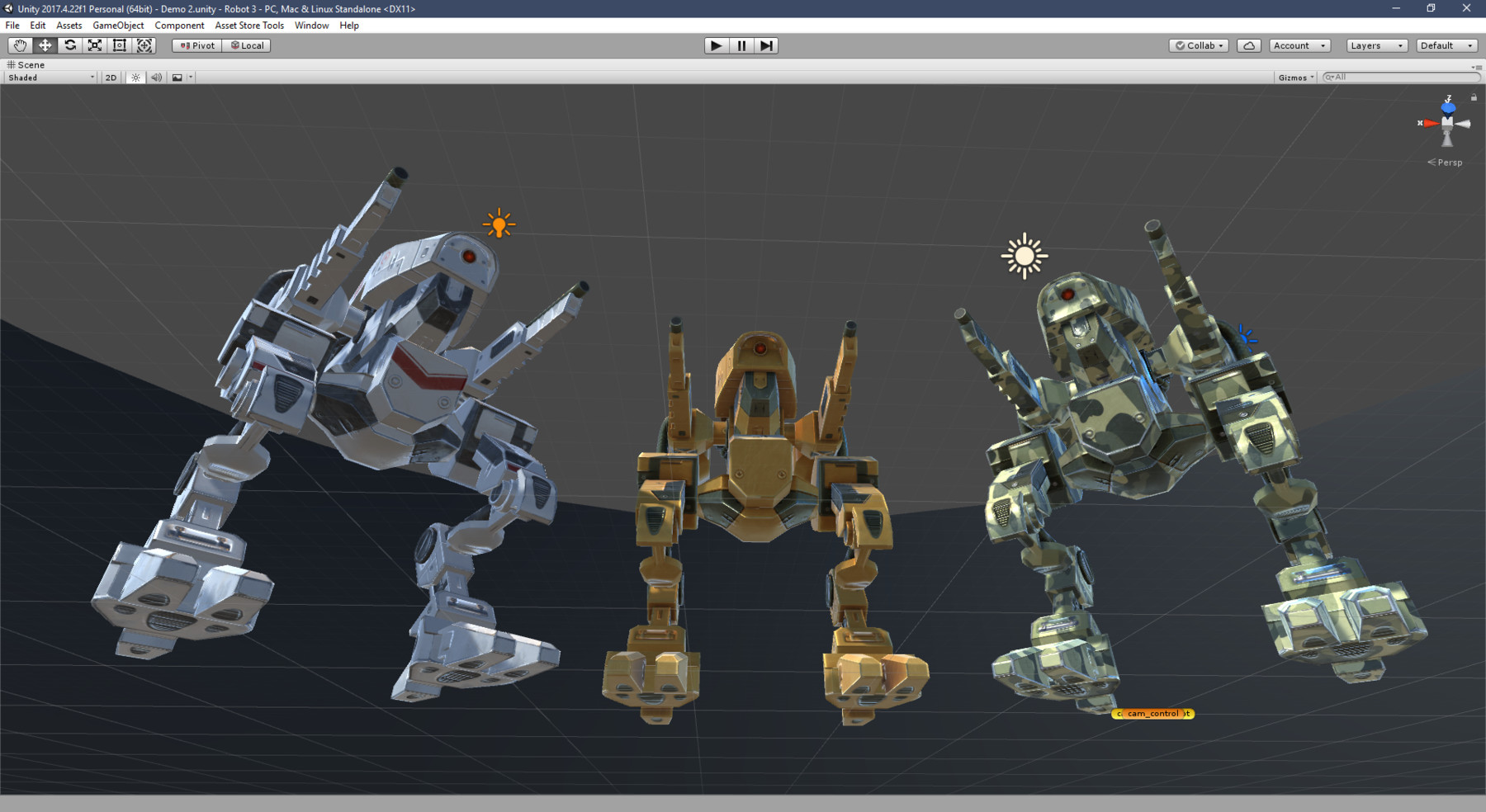
Task: Switch handle orientation by clicking Local
Action: (x=246, y=45)
